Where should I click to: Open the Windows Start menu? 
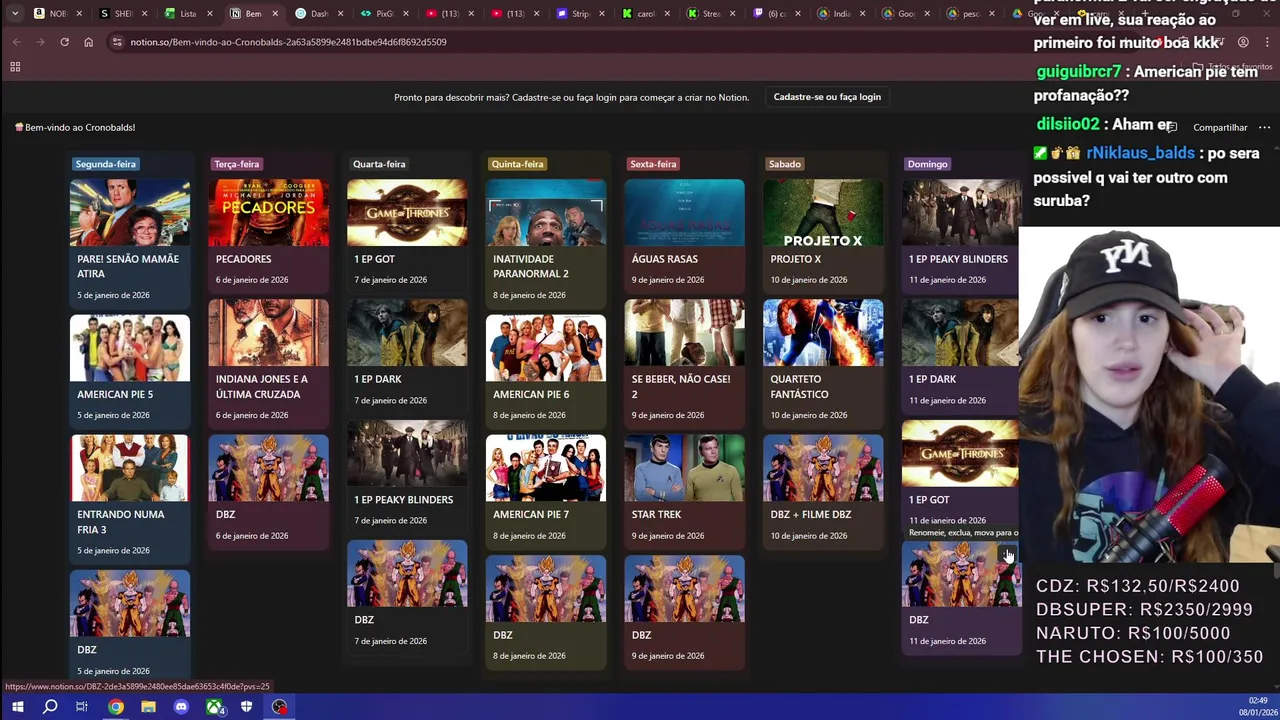(x=17, y=707)
